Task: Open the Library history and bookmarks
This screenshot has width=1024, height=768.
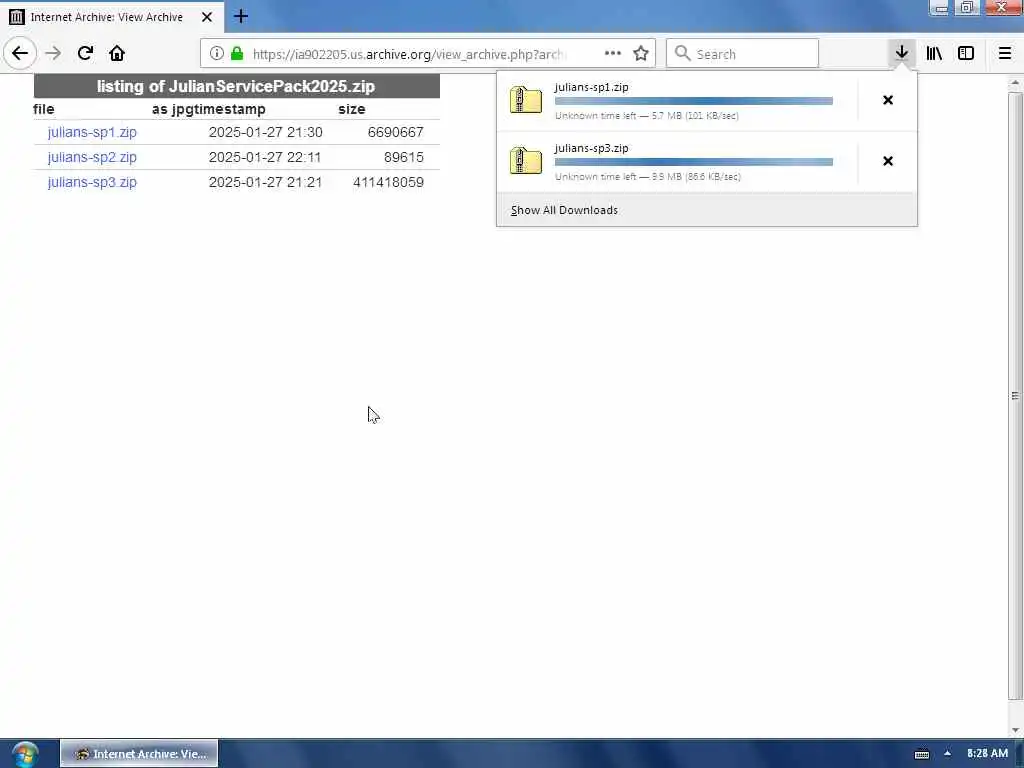Action: (x=934, y=54)
